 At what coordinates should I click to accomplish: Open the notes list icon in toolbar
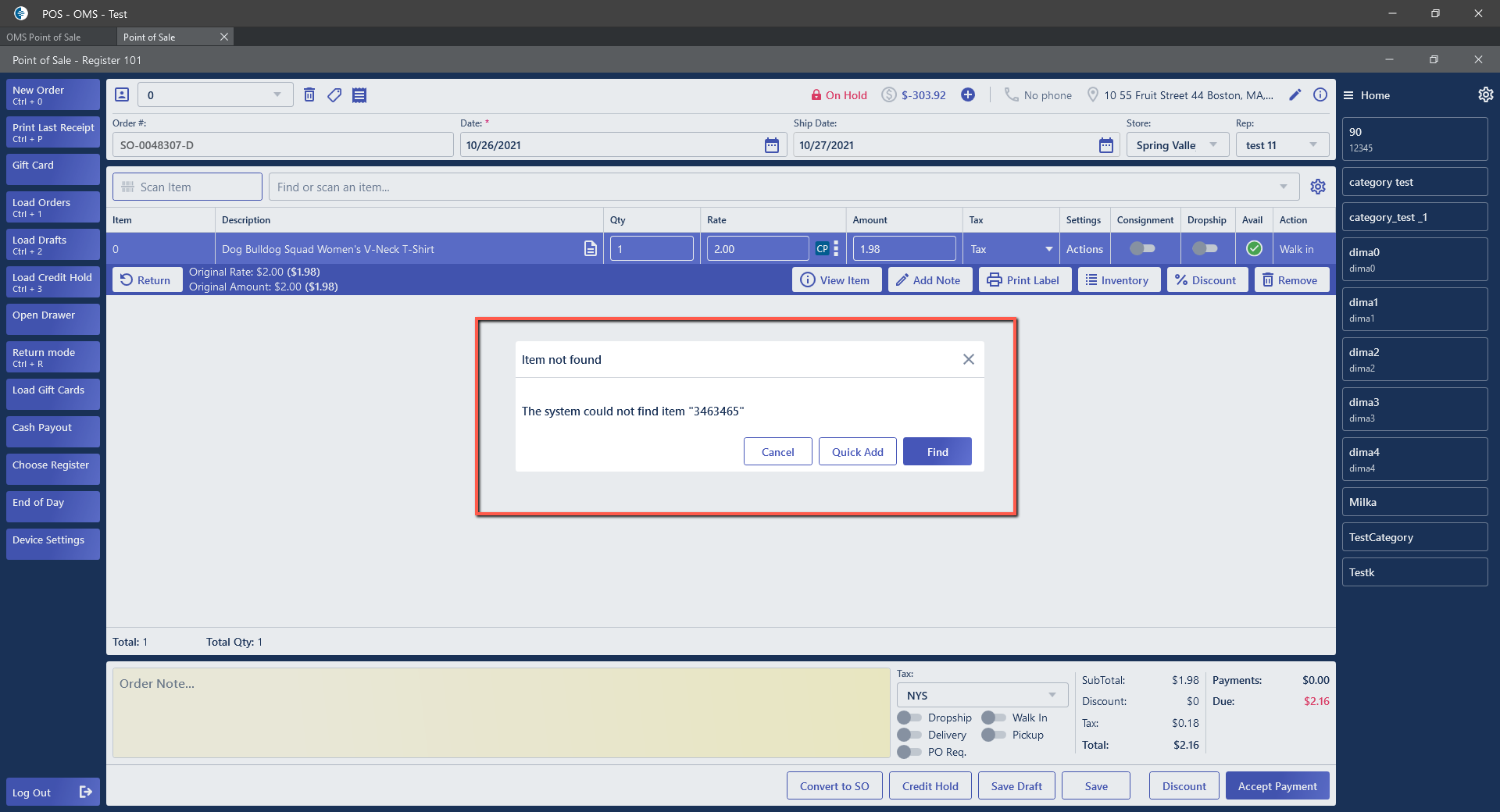tap(359, 95)
